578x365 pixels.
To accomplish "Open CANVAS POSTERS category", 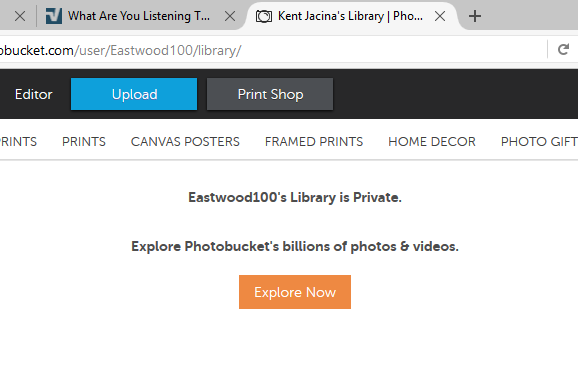I will (185, 142).
